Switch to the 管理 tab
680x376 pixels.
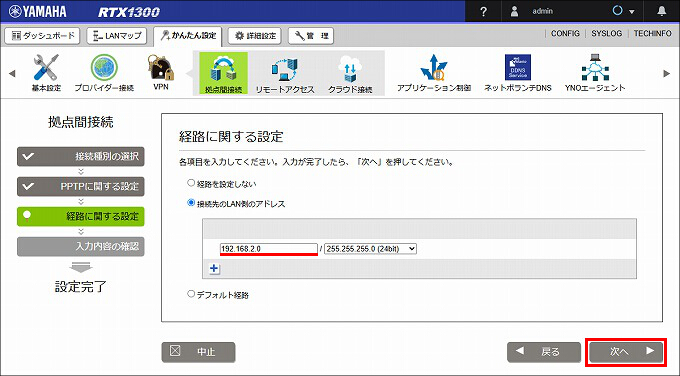coord(311,36)
